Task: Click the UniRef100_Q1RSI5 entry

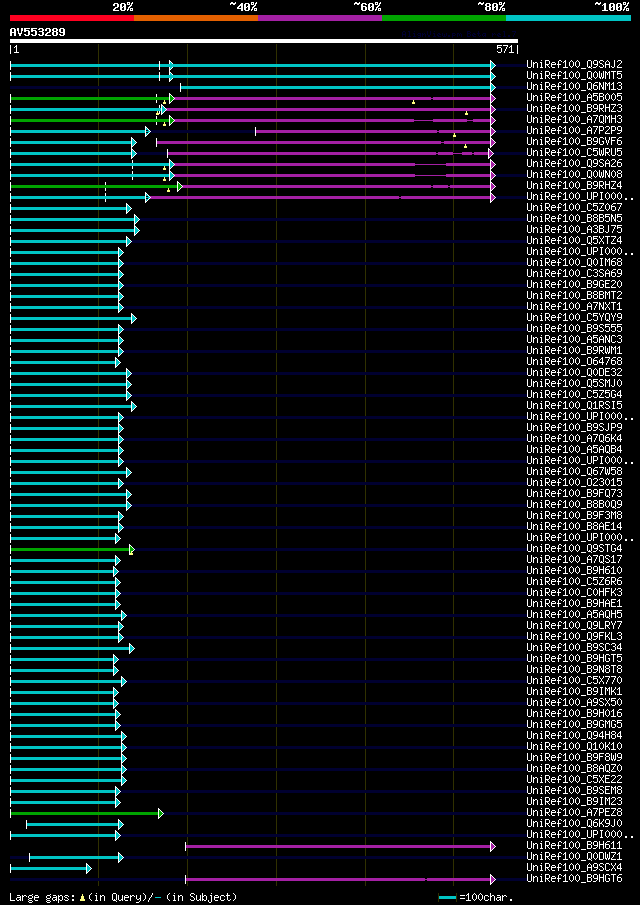Action: [575, 405]
